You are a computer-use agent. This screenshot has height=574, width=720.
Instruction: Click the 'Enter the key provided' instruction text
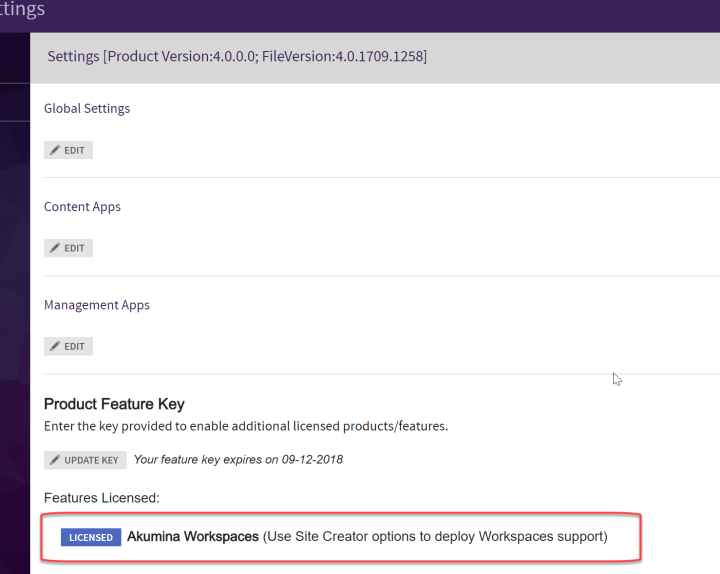[246, 426]
